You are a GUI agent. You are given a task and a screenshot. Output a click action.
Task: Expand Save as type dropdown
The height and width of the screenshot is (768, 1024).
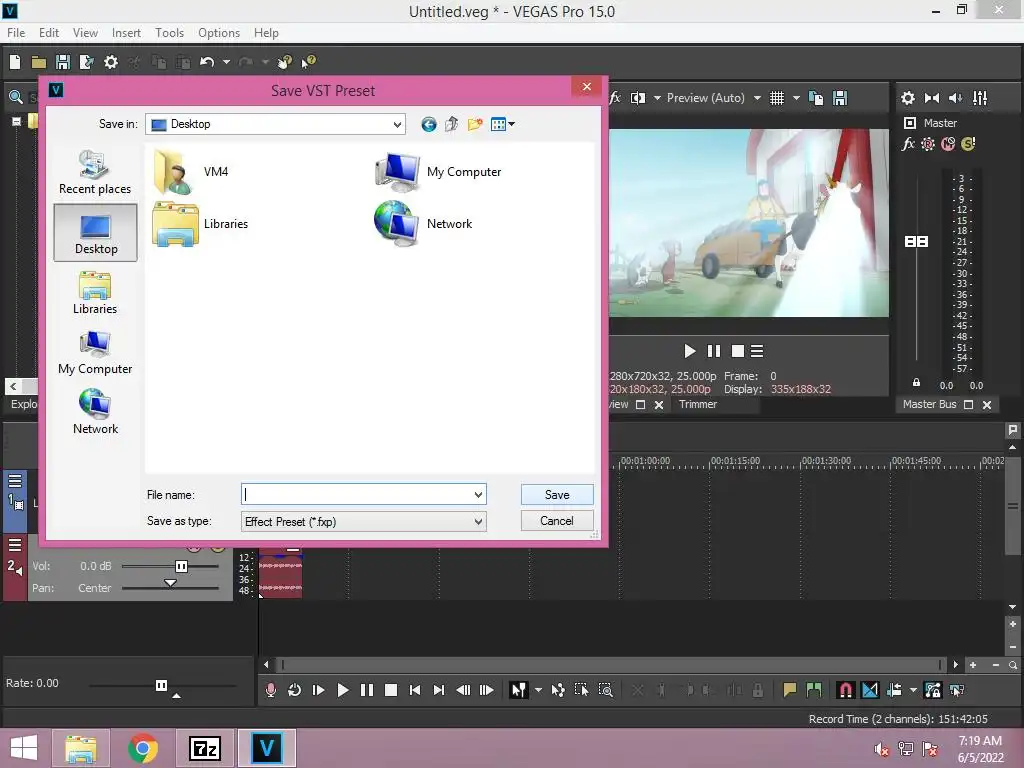click(479, 522)
